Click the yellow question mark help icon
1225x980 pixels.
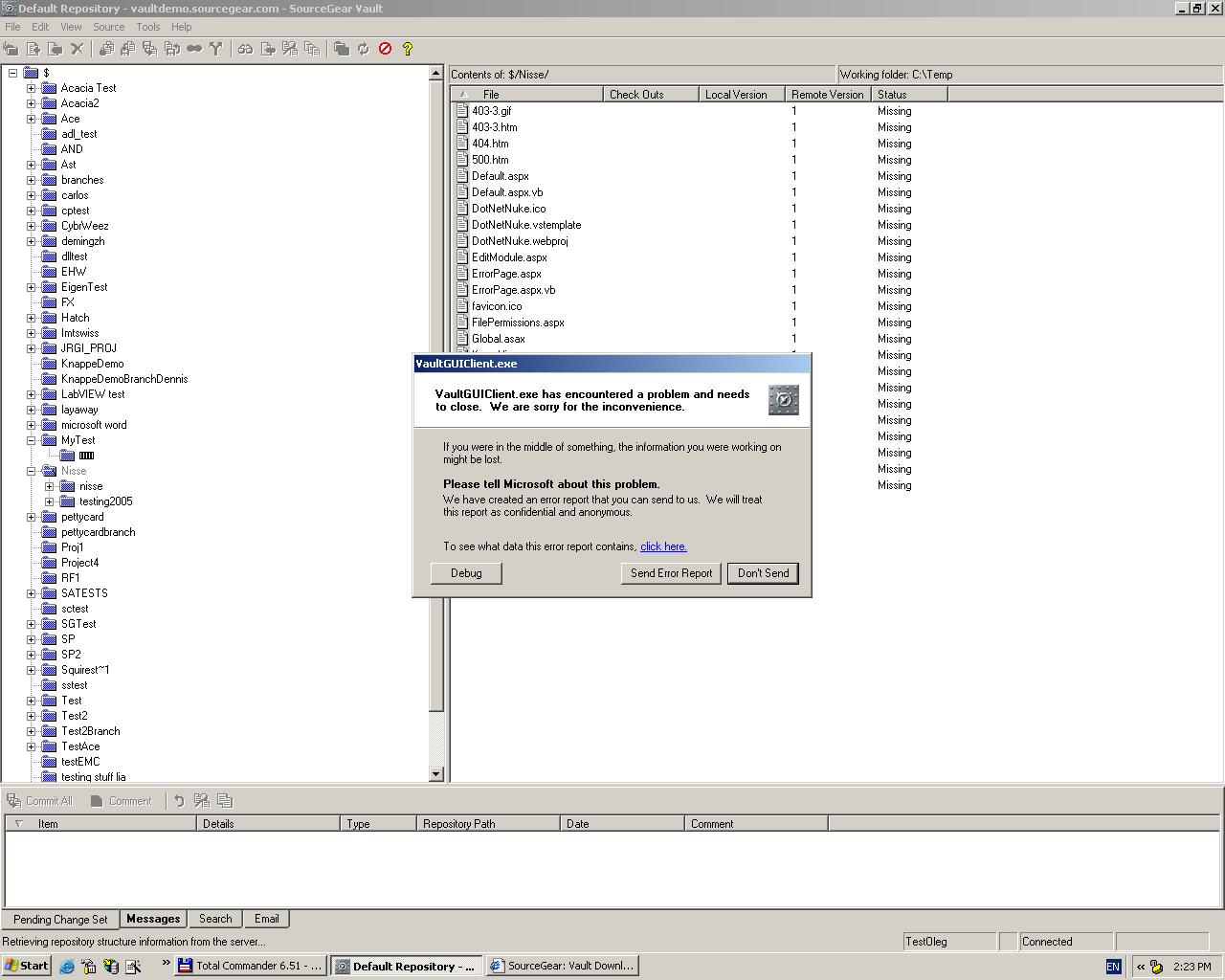point(407,49)
